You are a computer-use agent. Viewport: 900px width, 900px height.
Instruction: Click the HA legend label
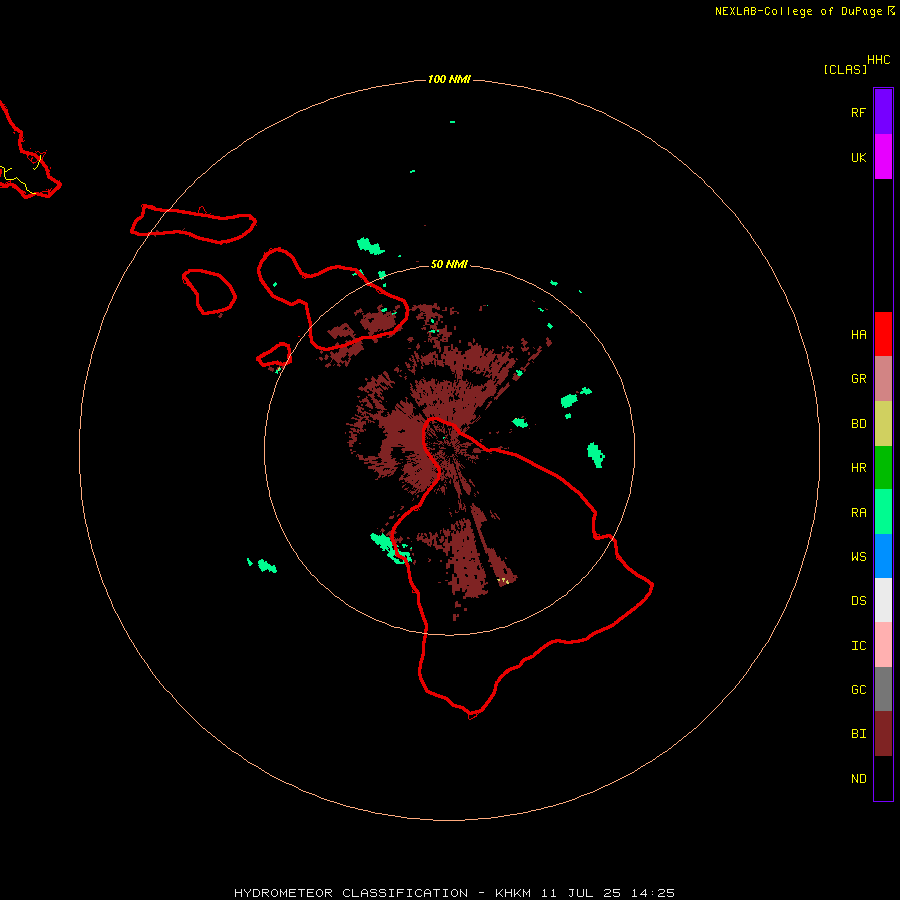tap(858, 335)
